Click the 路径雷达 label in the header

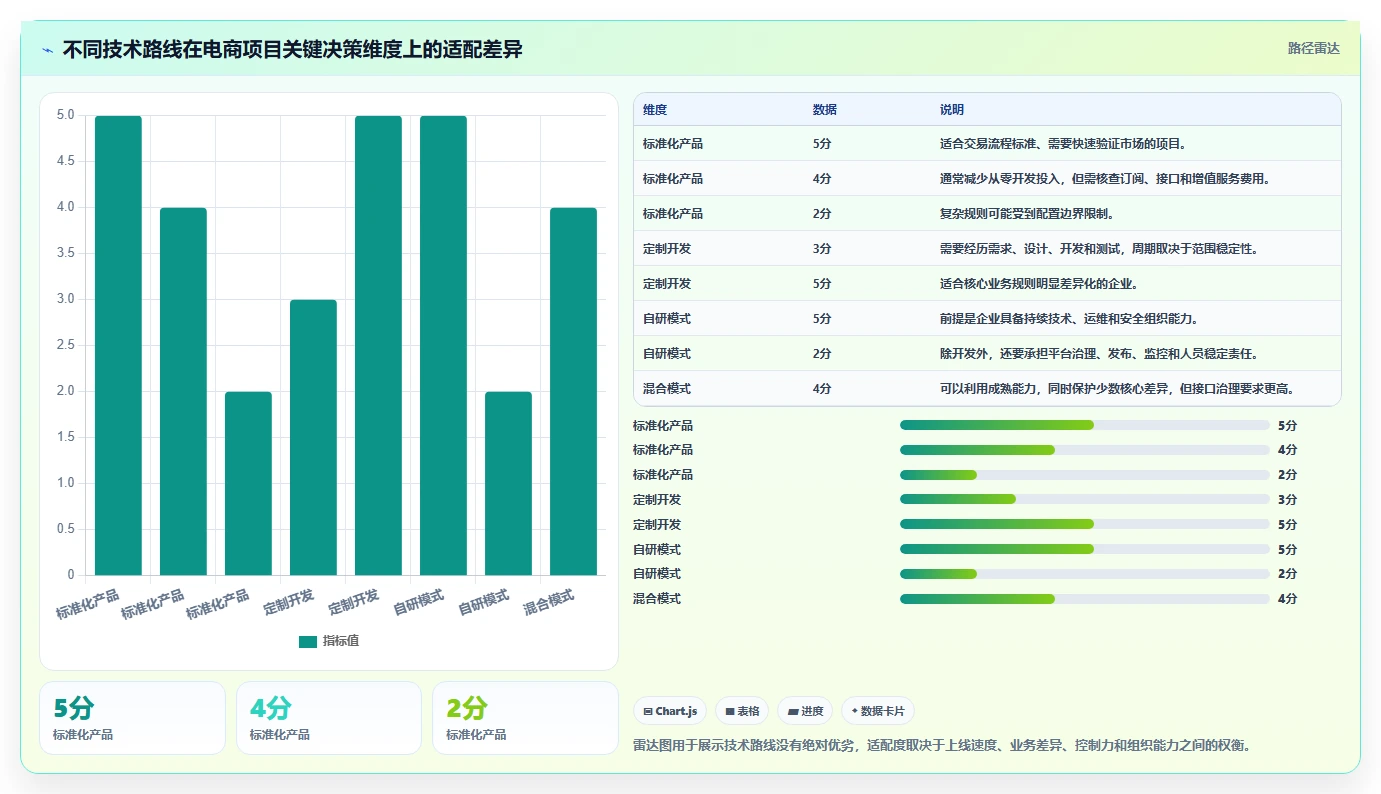tap(1313, 48)
